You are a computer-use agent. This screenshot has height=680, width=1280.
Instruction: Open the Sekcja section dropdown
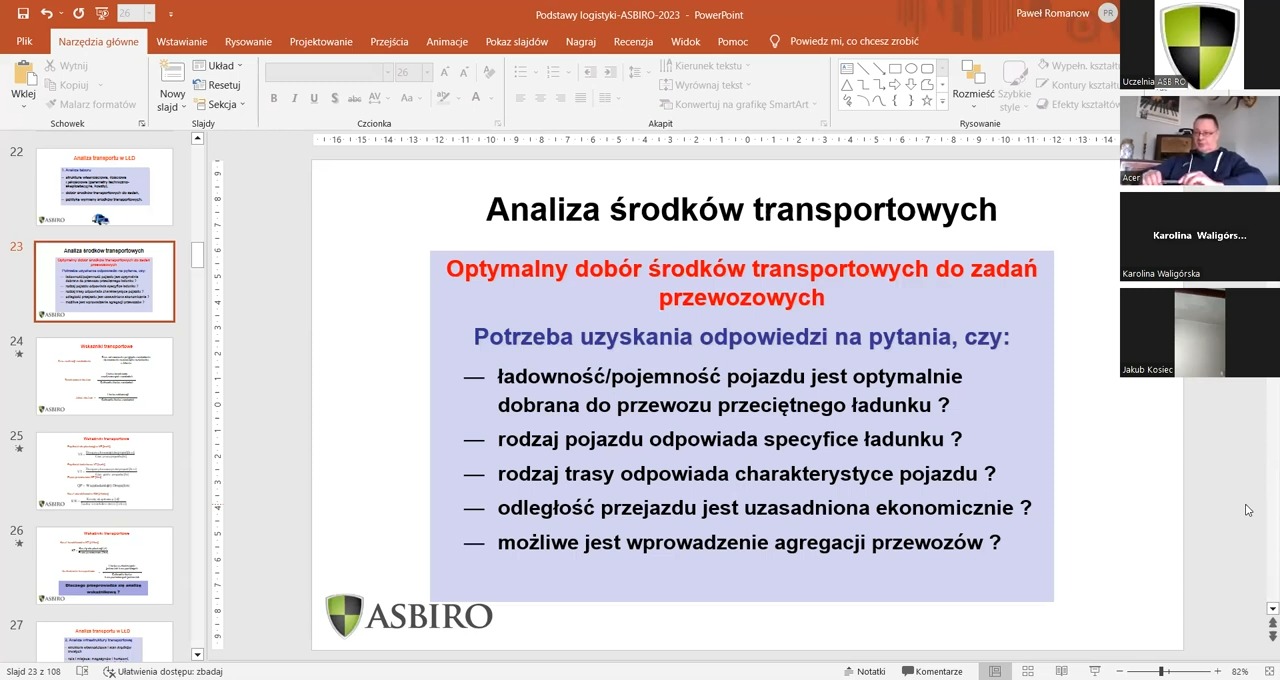[x=219, y=104]
